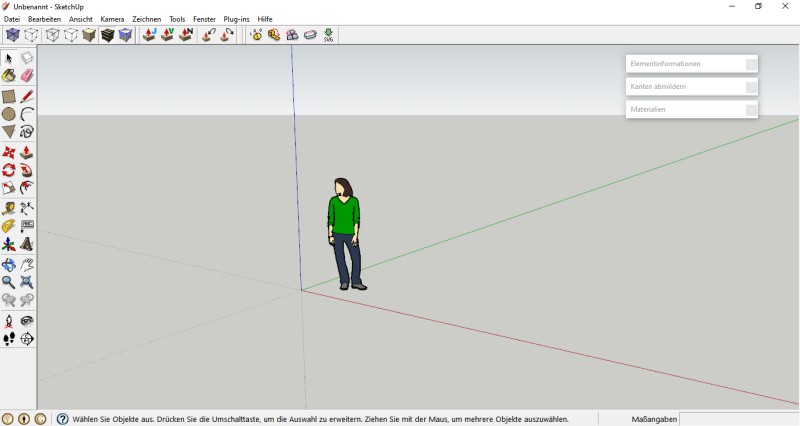Toggle Back Edges display style
Image resolution: width=800 pixels, height=426 pixels.
pos(31,35)
